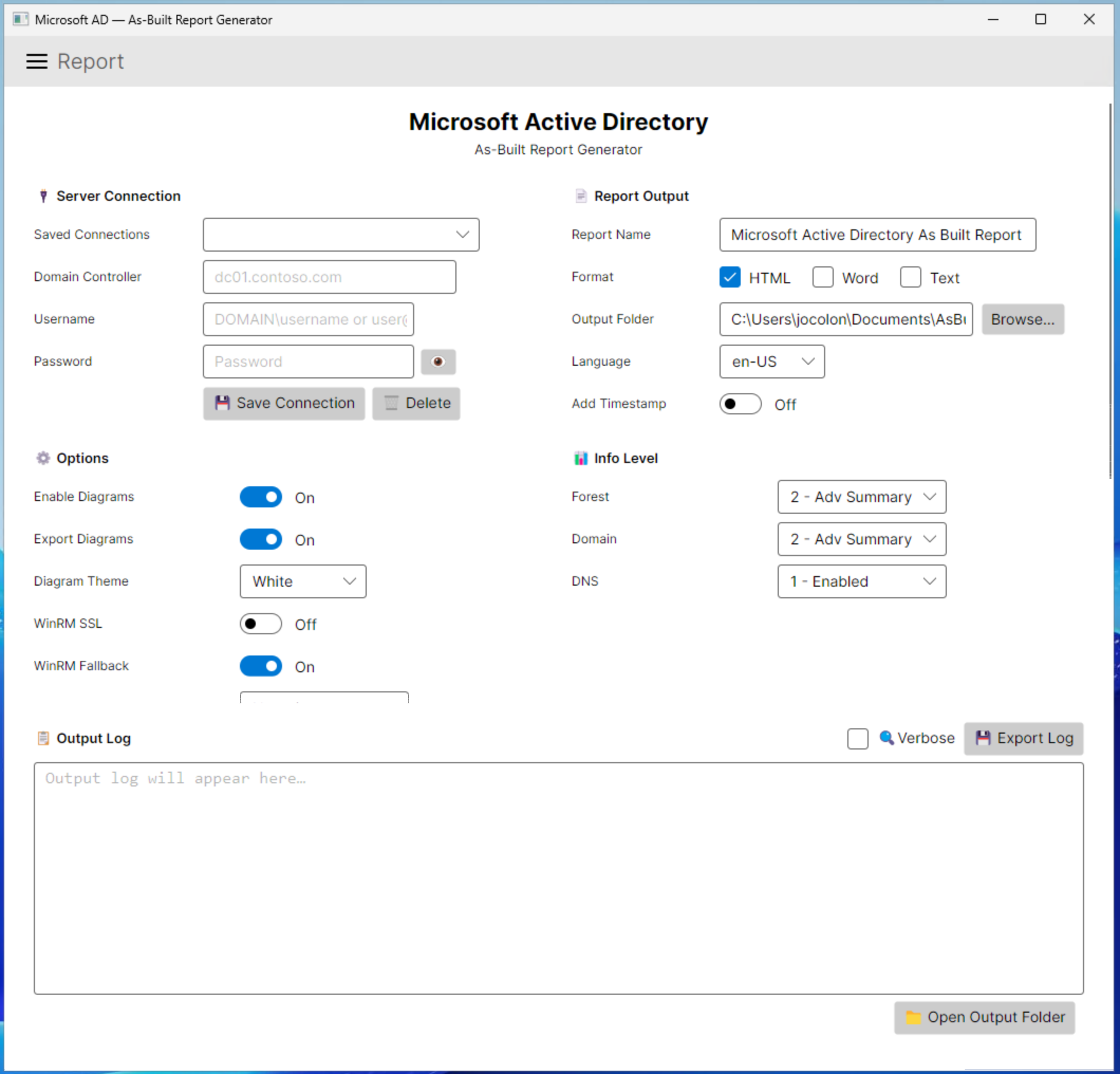Check the Word format checkbox
The image size is (1120, 1074).
point(822,277)
